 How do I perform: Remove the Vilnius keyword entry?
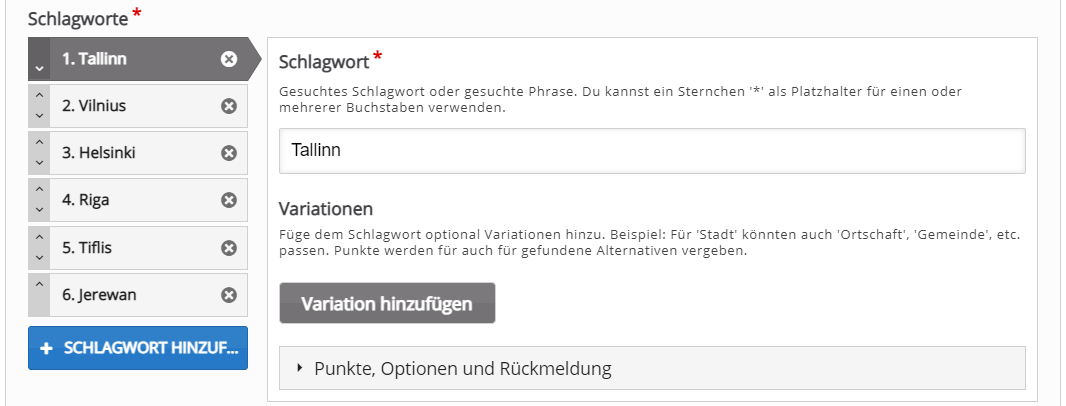pos(229,106)
